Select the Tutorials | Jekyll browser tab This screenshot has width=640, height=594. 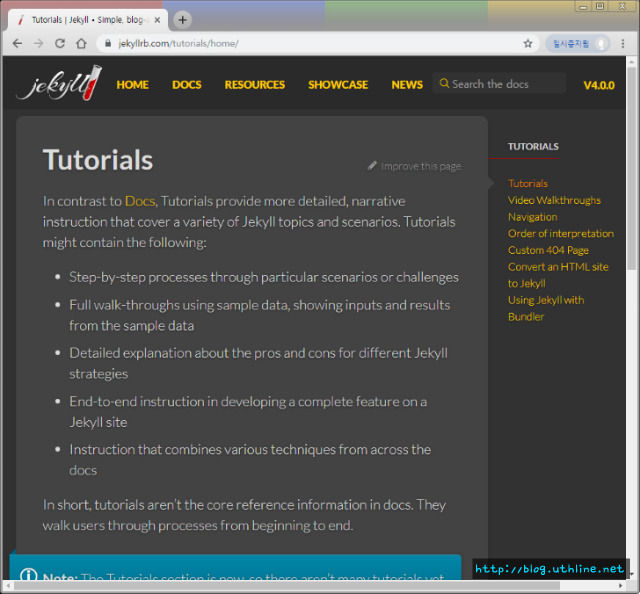[x=88, y=20]
